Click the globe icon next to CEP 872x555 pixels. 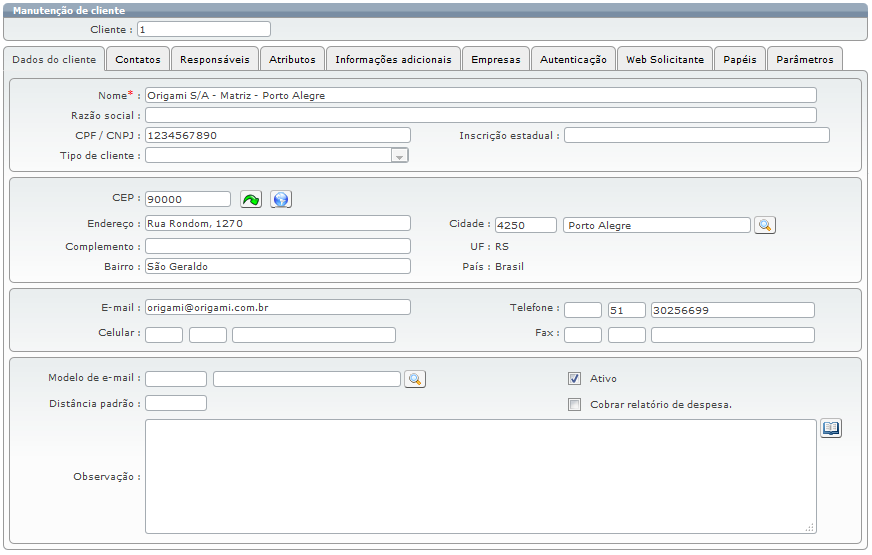point(281,199)
